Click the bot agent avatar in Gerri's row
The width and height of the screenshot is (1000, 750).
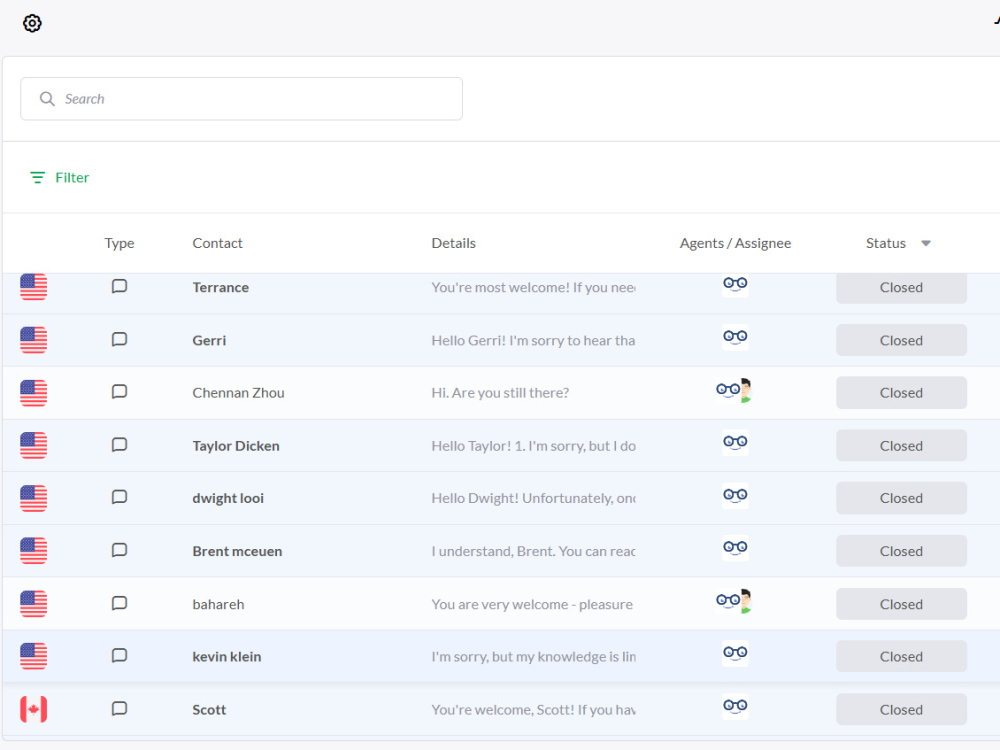coord(735,337)
